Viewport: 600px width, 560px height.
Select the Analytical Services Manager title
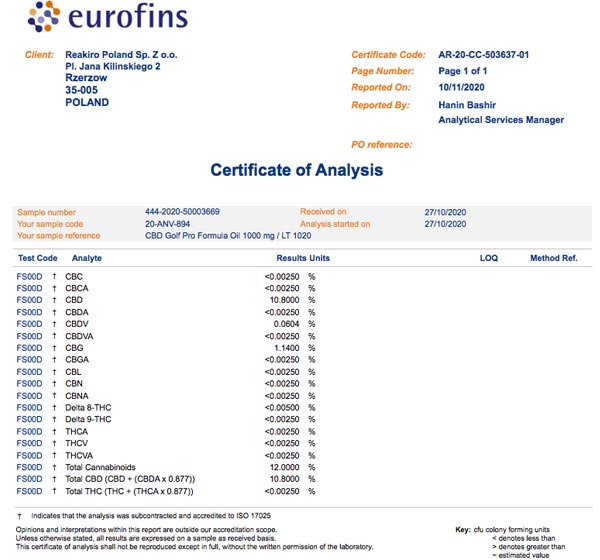501,120
